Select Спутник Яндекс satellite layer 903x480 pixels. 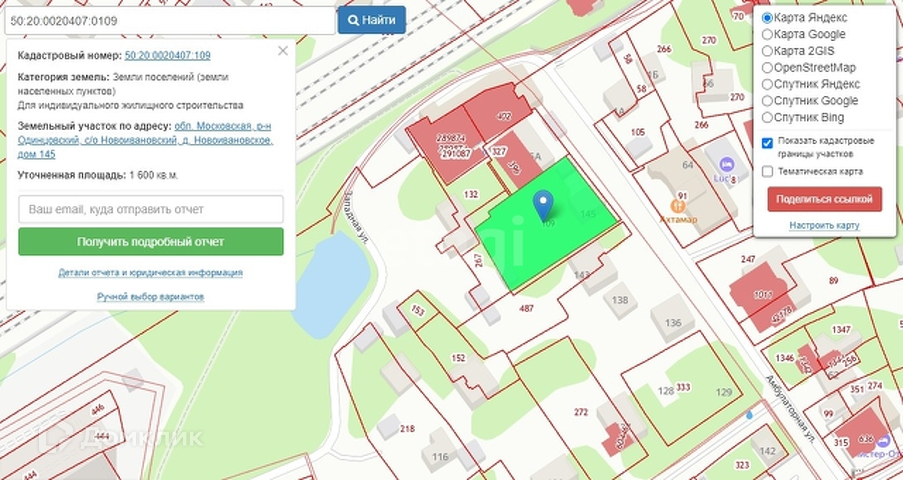pyautogui.click(x=767, y=85)
